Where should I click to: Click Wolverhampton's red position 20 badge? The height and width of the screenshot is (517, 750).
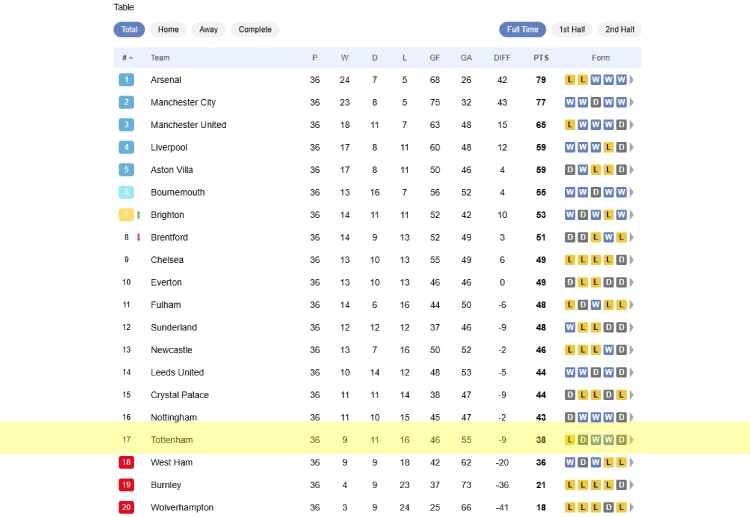click(x=126, y=507)
